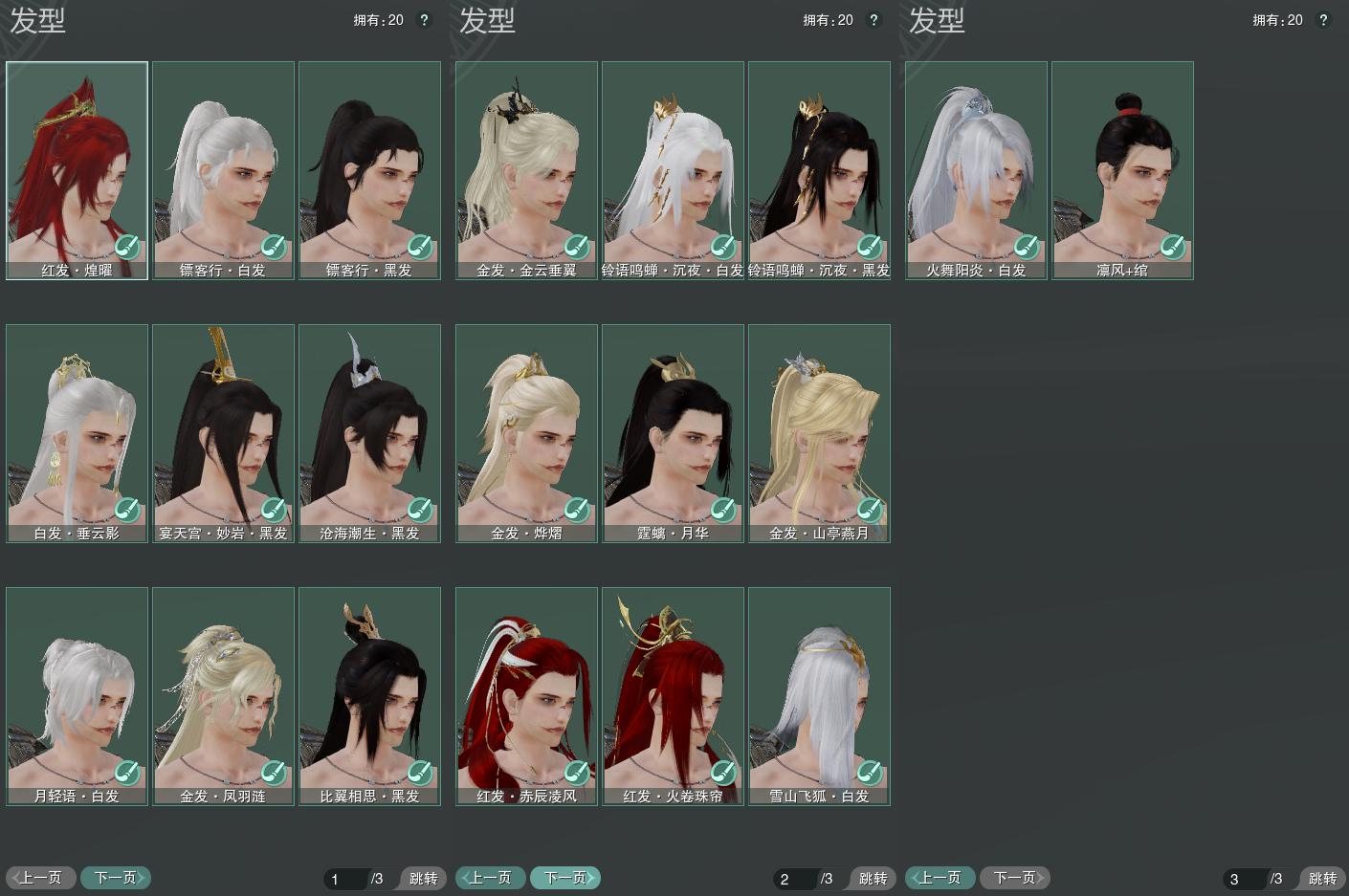Open dye brush icon on 金发·烨熠 card

577,510
